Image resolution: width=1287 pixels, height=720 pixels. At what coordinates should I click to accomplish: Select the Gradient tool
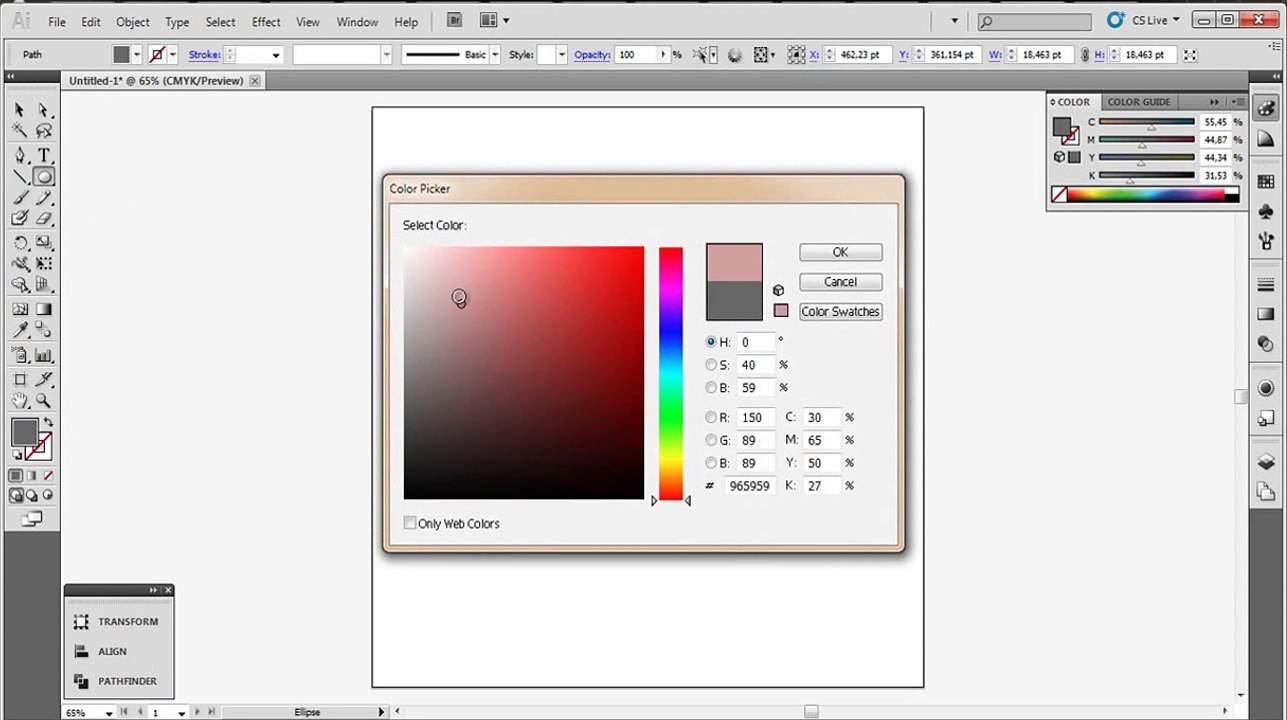pos(44,310)
